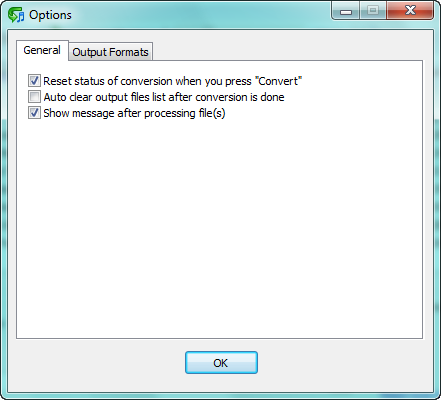
Task: Click the greyed-out maximize window button
Action: [373, 11]
